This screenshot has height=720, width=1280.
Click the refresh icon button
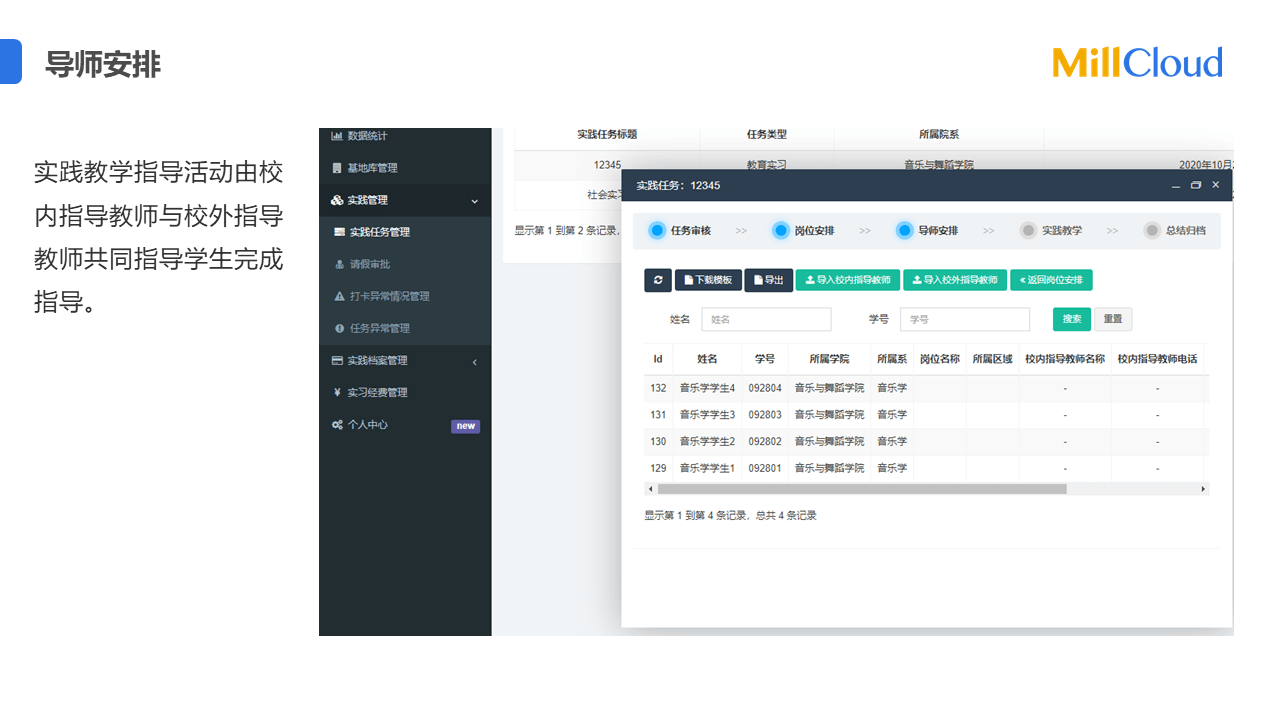point(657,280)
